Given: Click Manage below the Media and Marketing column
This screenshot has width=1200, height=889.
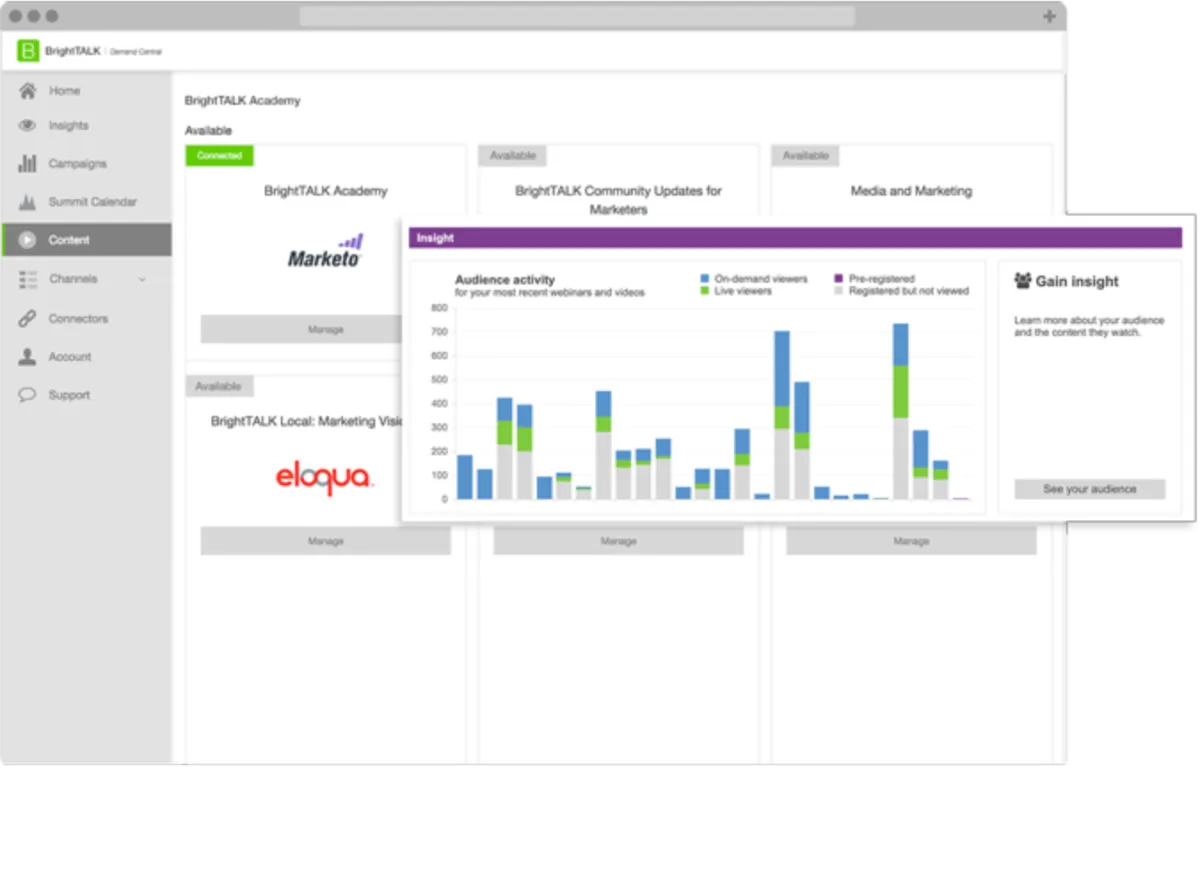Looking at the screenshot, I should point(911,541).
